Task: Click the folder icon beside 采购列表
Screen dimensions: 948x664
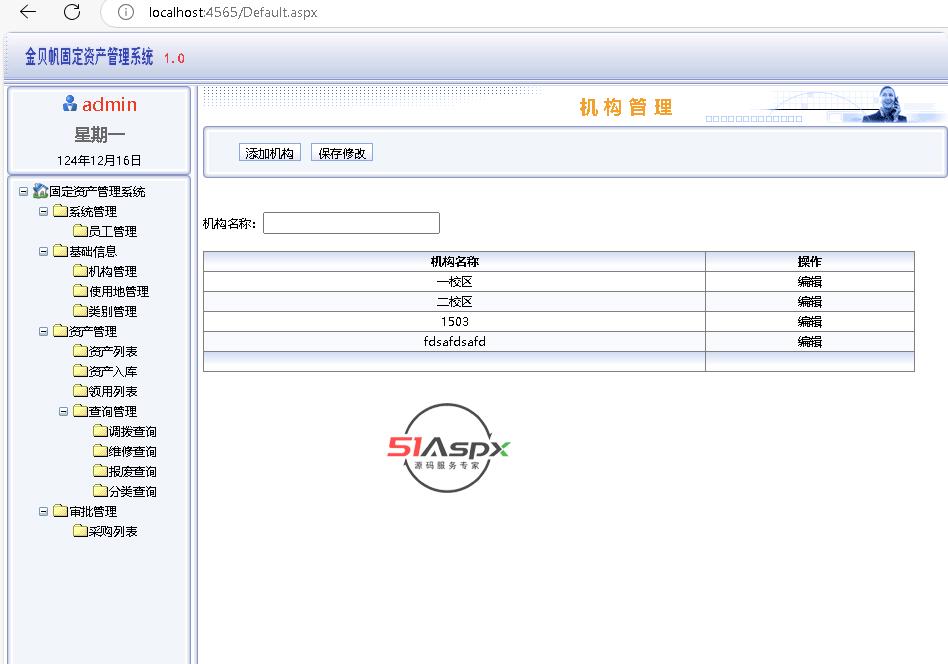Action: point(80,531)
